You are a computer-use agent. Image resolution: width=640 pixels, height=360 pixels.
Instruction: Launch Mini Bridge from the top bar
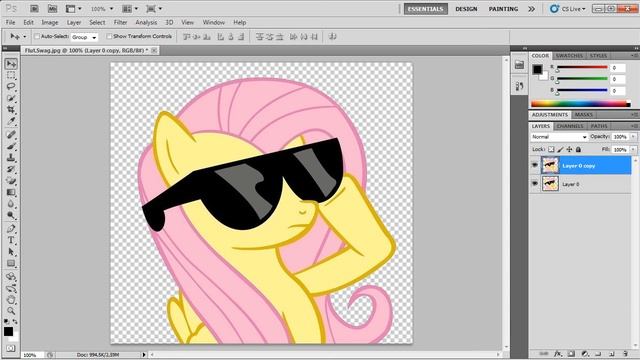tap(52, 9)
